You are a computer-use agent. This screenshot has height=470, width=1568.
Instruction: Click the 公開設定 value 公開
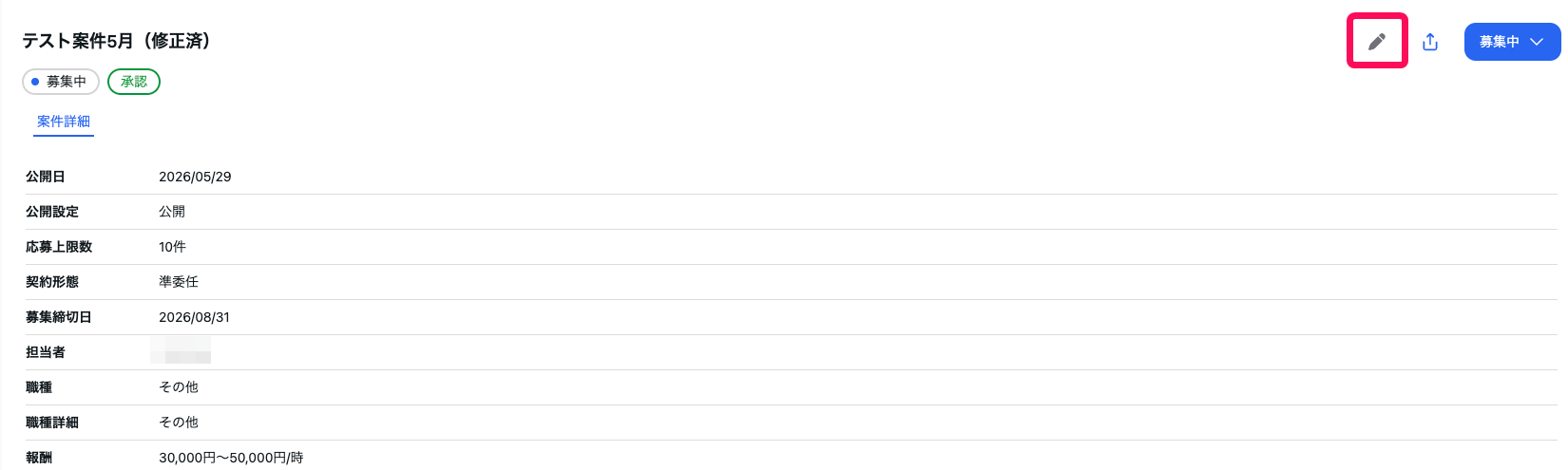pos(172,212)
